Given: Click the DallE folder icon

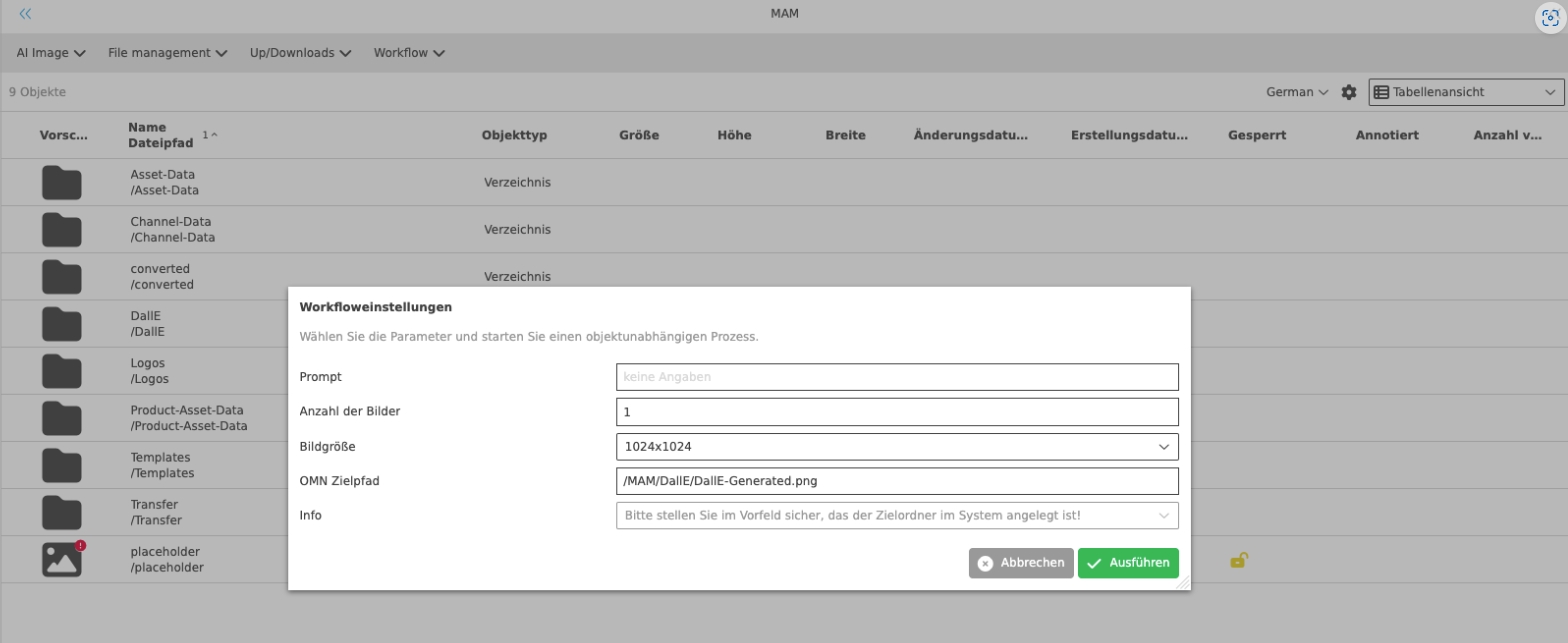Looking at the screenshot, I should [62, 323].
